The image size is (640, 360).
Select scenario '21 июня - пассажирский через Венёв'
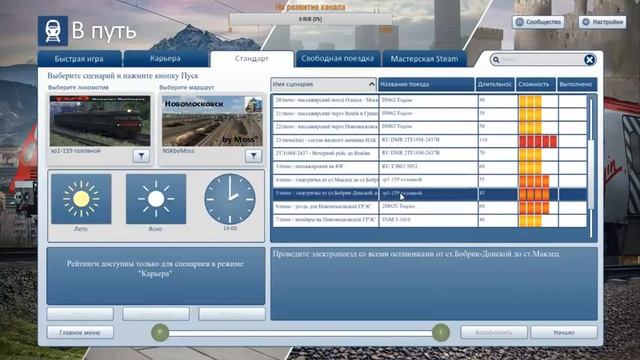point(326,113)
